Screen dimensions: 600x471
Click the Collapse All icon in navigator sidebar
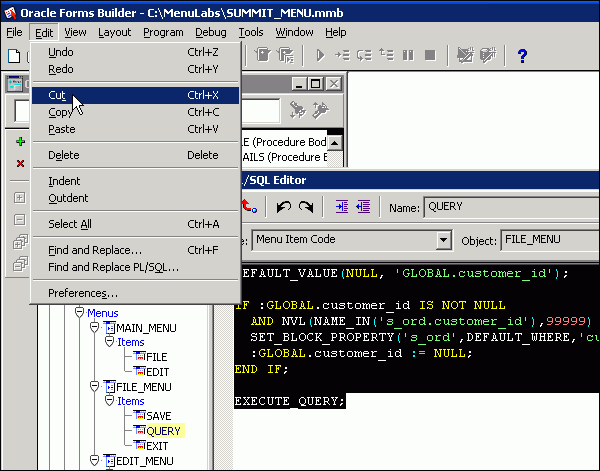[20, 264]
